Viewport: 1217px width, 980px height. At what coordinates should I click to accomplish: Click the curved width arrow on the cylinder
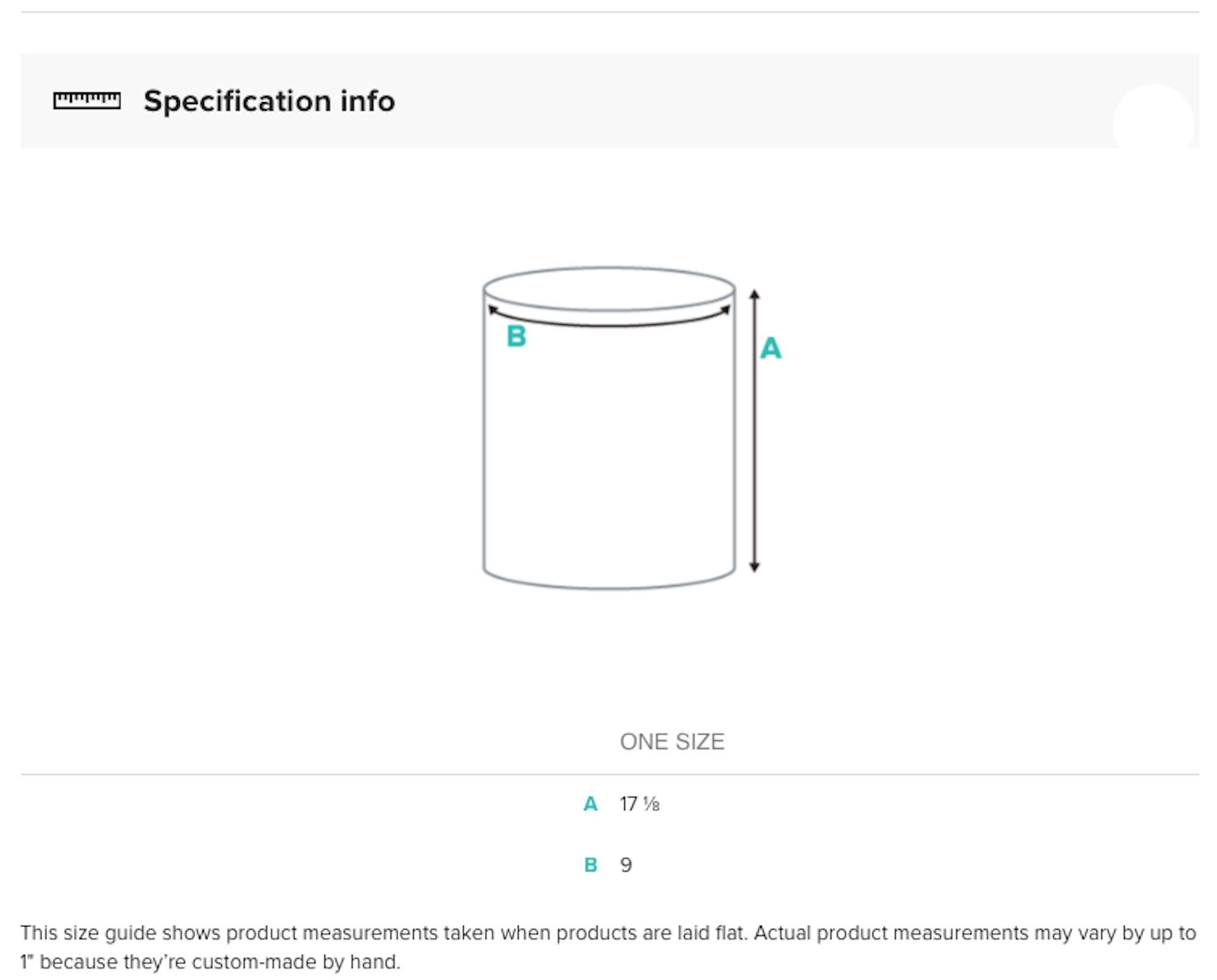point(608,324)
